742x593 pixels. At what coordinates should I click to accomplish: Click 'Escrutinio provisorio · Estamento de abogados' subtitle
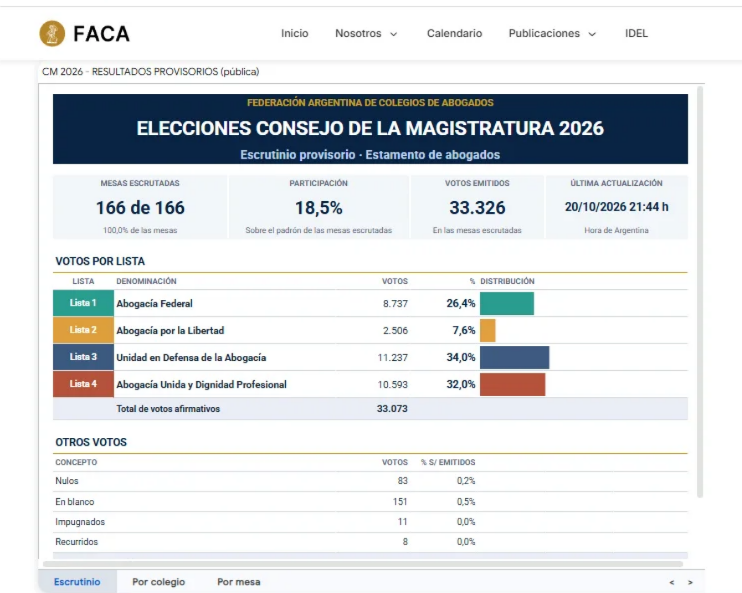click(370, 155)
